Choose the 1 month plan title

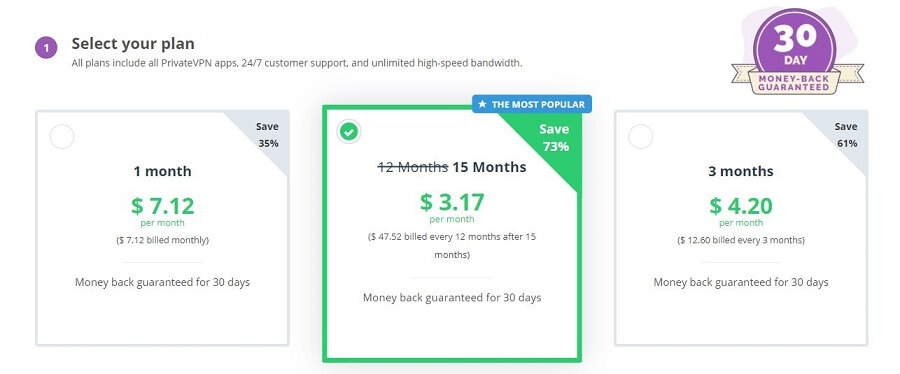pyautogui.click(x=162, y=171)
